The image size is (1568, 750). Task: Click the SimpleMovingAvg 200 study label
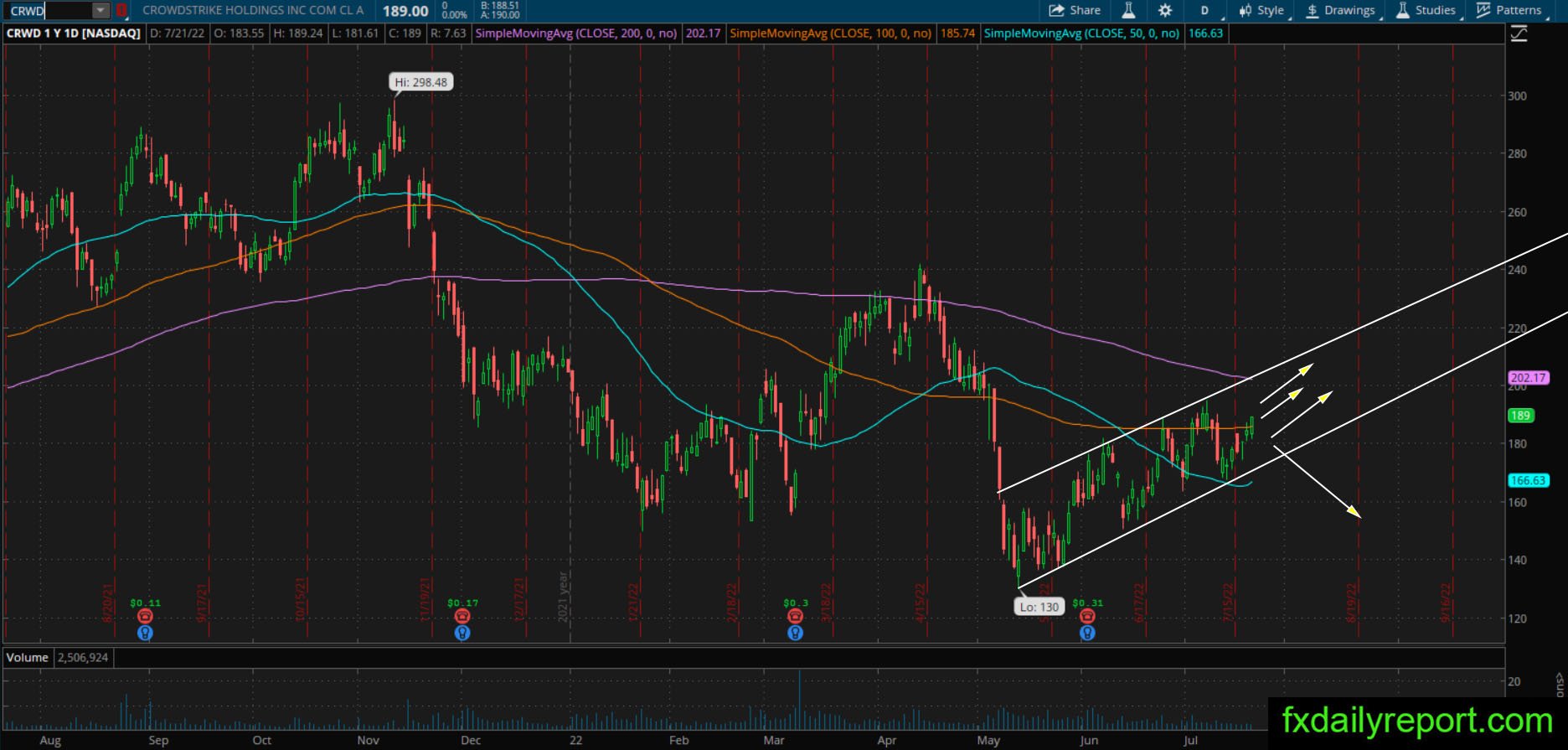(576, 34)
